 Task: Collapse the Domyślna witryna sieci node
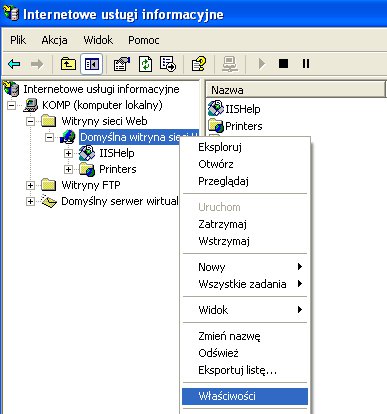tap(49, 137)
